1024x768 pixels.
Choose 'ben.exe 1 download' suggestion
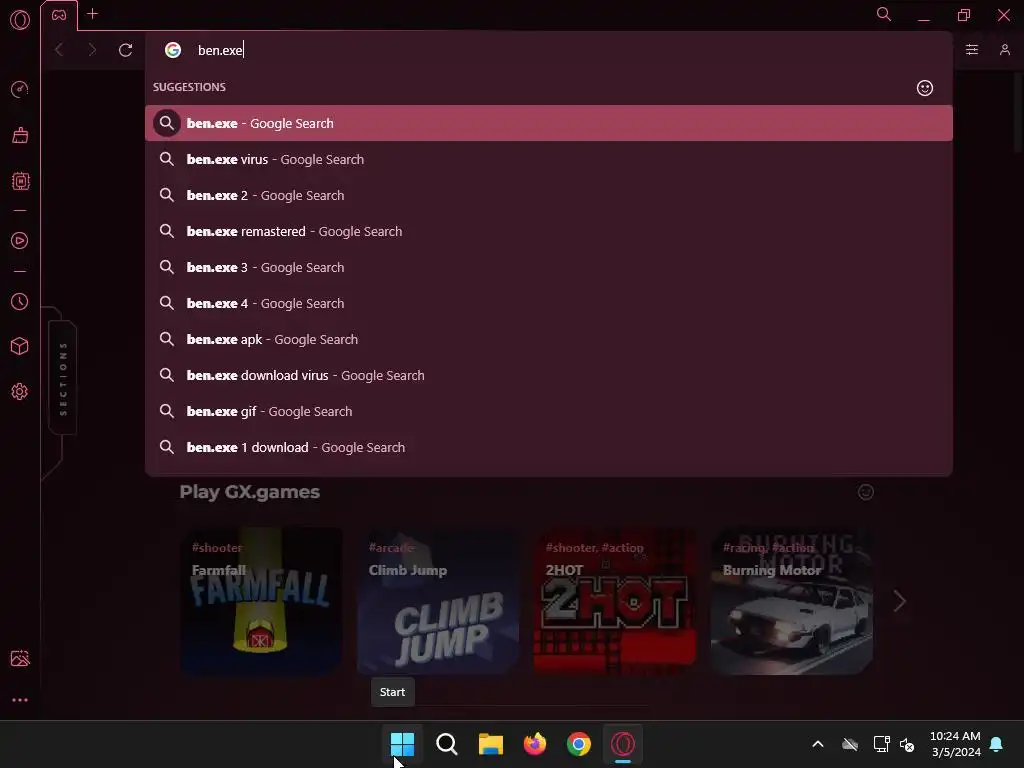click(549, 447)
